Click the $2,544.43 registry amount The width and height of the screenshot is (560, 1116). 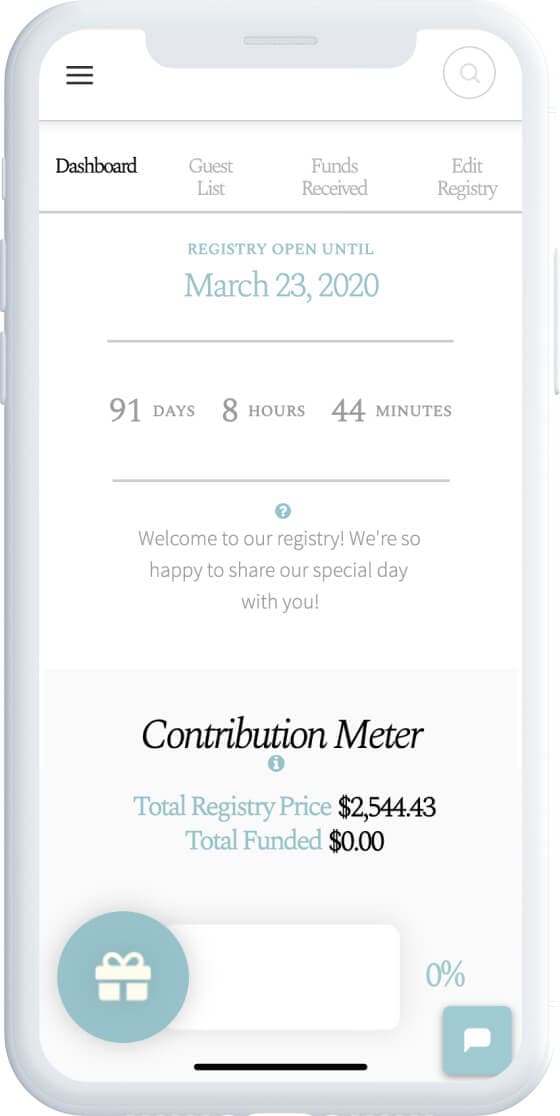click(x=387, y=807)
